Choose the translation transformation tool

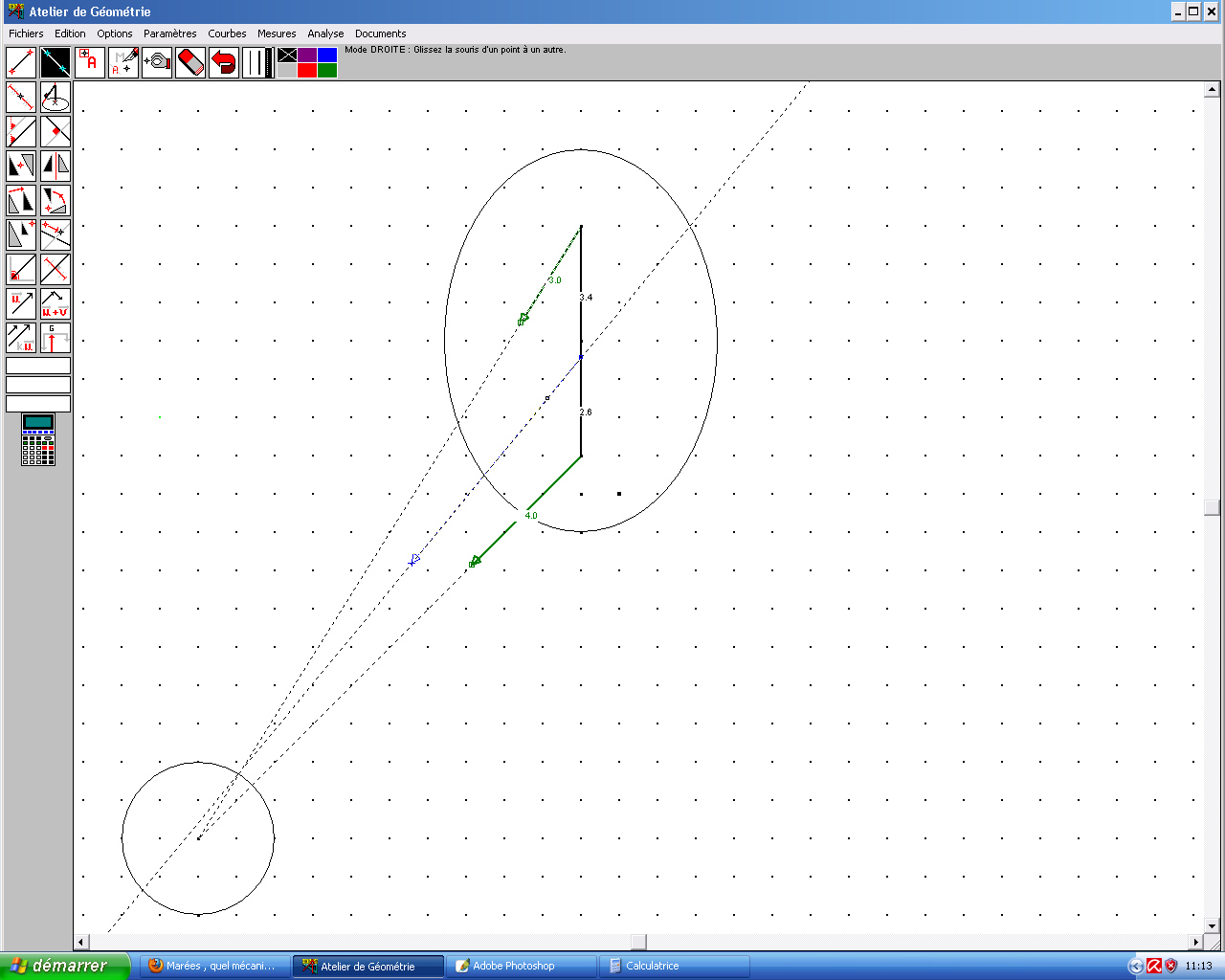click(x=21, y=200)
